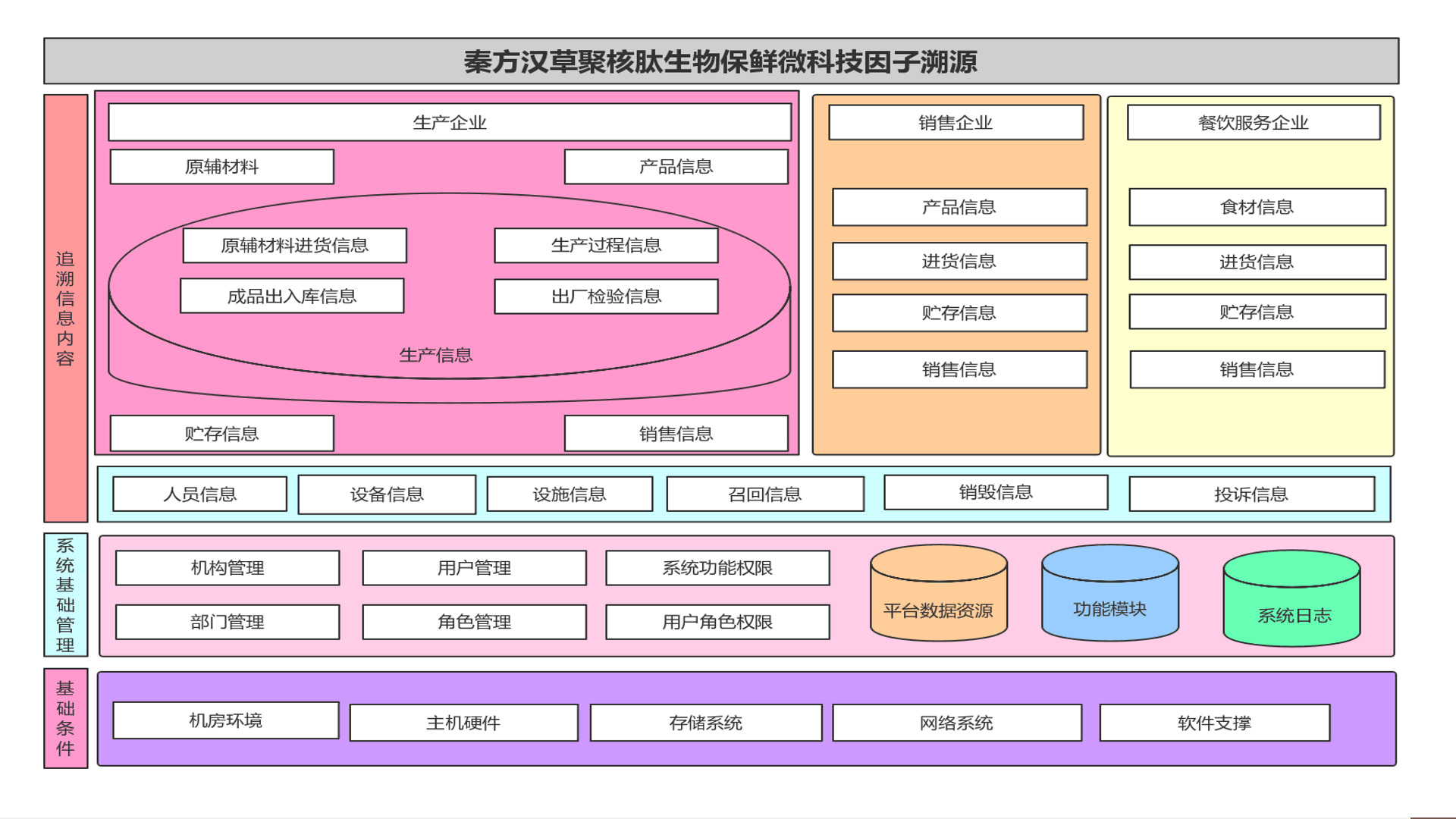
Task: Click the 生产企业 header box
Action: [x=450, y=122]
